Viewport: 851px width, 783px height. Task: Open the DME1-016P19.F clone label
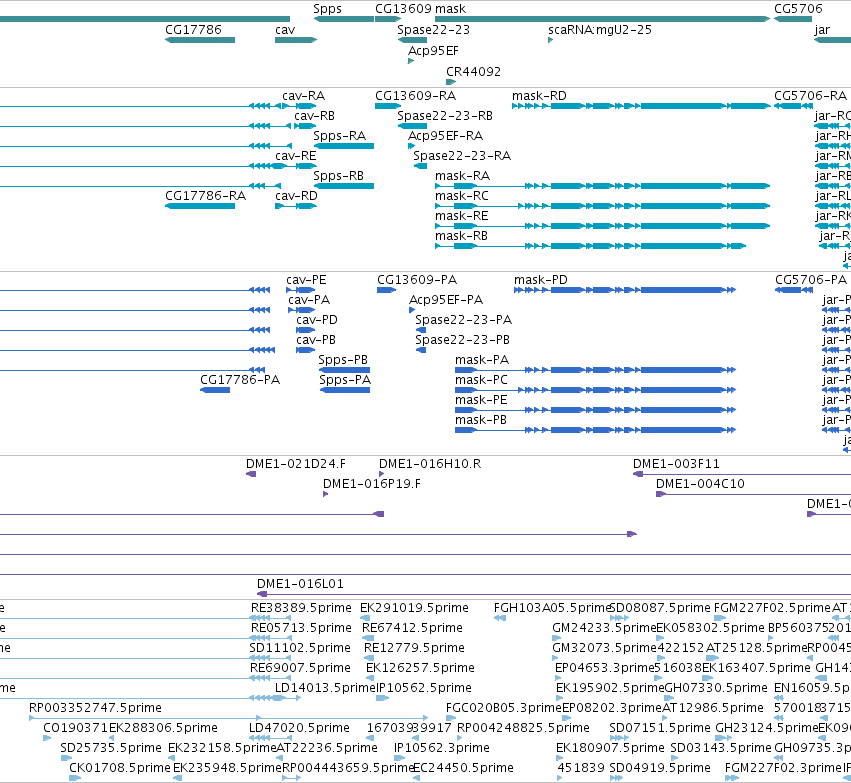pos(371,483)
